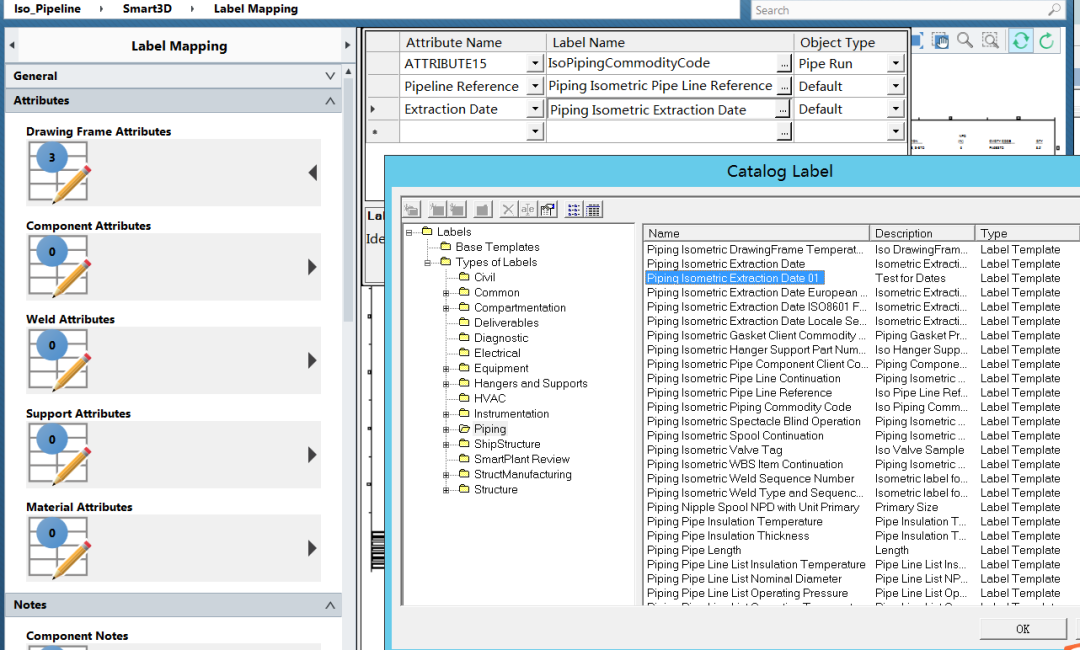Open Pipe Run object type dropdown
Image resolution: width=1080 pixels, height=650 pixels.
point(895,63)
